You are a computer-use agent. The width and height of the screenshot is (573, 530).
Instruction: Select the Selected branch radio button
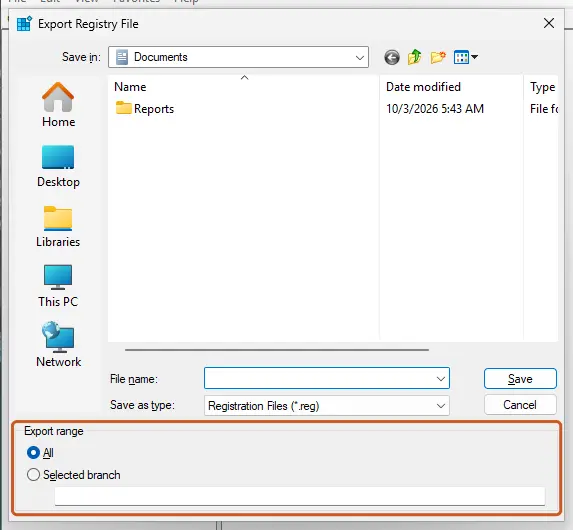tap(33, 475)
